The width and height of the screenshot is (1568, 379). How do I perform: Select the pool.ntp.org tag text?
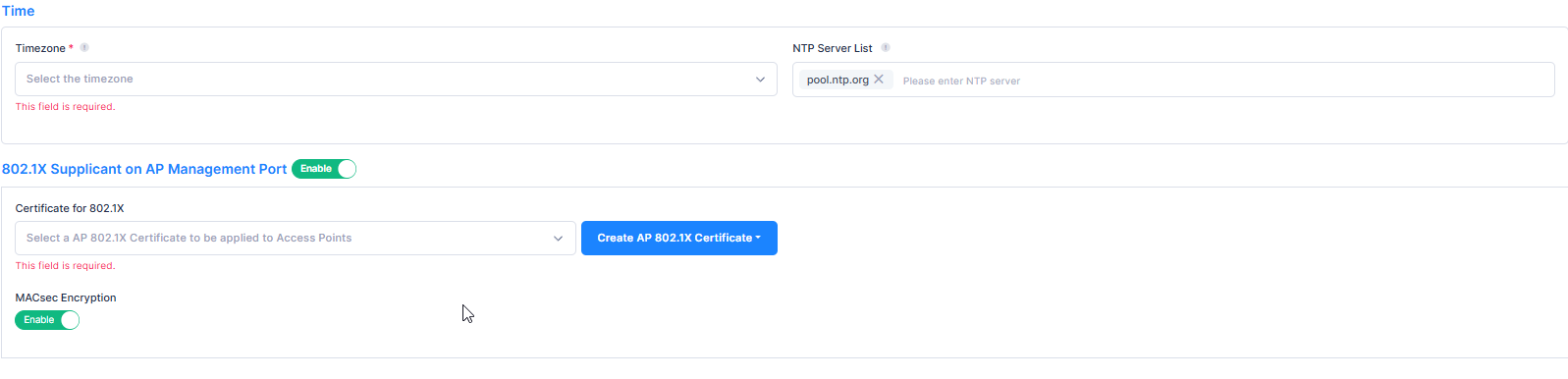pyautogui.click(x=838, y=80)
